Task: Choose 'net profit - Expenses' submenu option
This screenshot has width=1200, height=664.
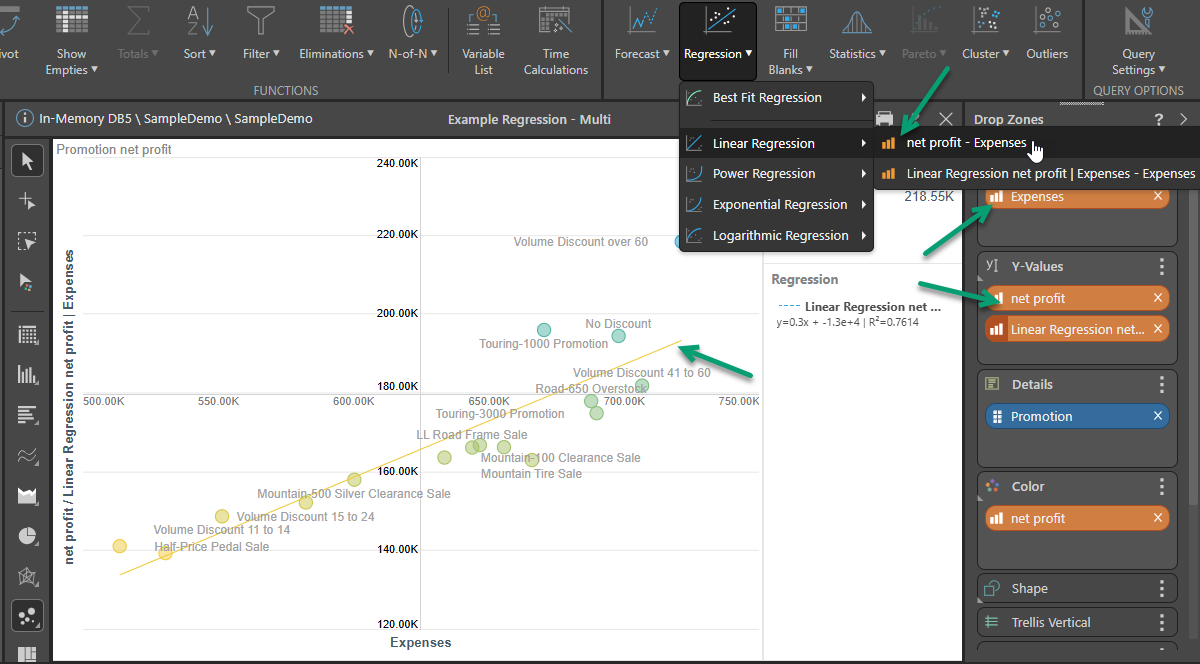Action: pos(966,143)
